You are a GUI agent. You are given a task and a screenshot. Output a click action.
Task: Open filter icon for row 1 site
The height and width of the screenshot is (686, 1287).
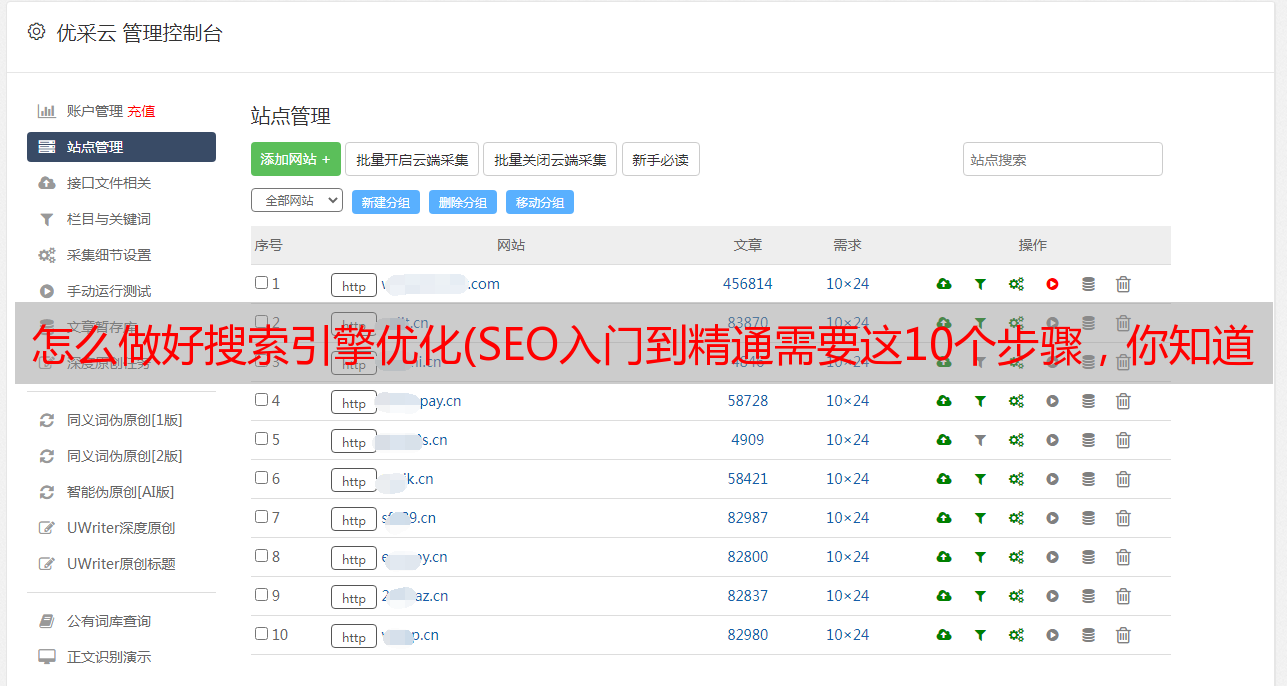[980, 284]
